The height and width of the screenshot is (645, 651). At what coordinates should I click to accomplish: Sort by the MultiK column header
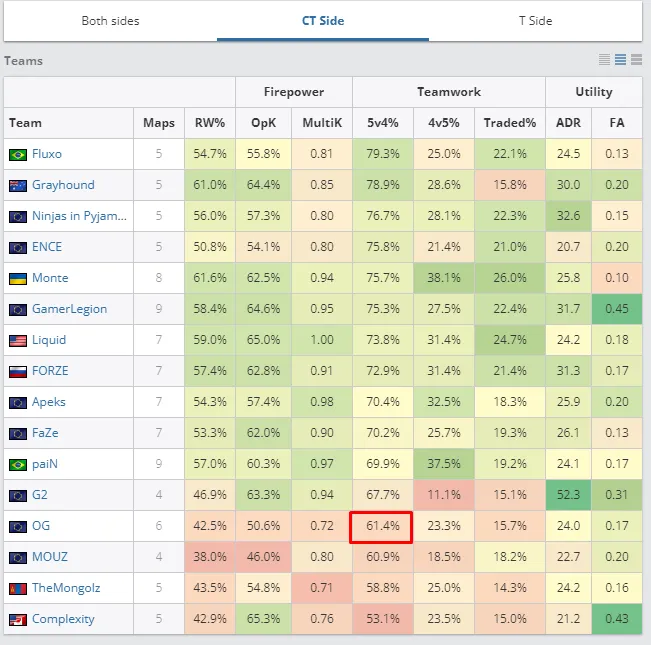click(322, 123)
